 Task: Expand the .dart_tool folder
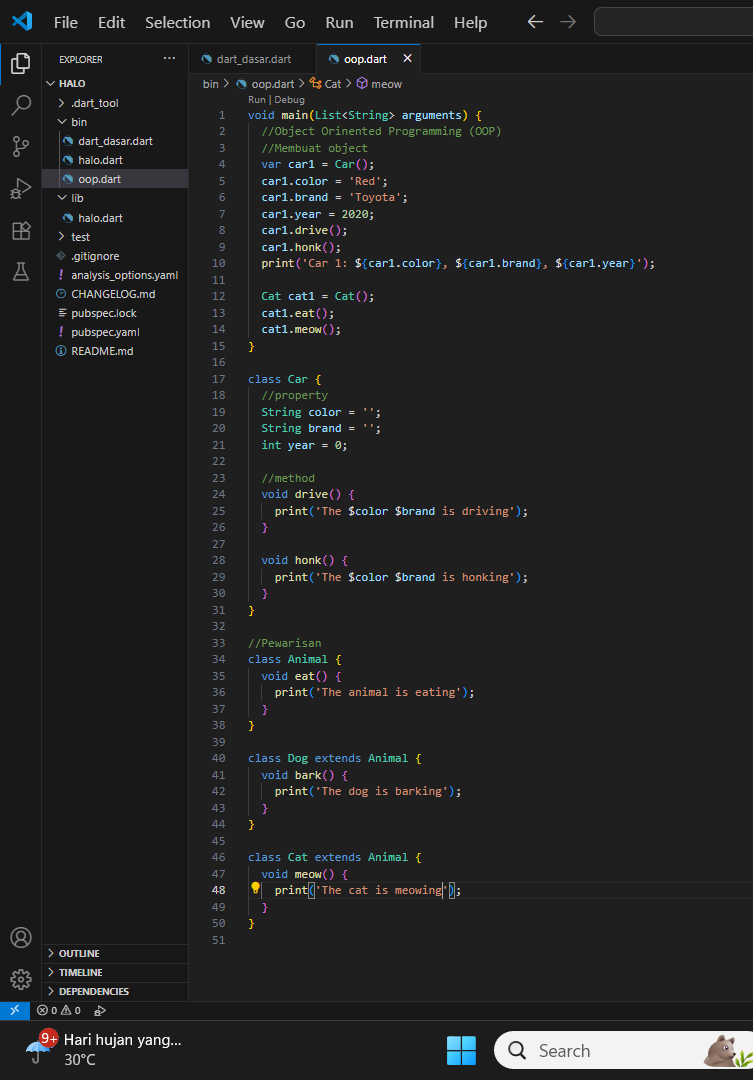pos(95,103)
